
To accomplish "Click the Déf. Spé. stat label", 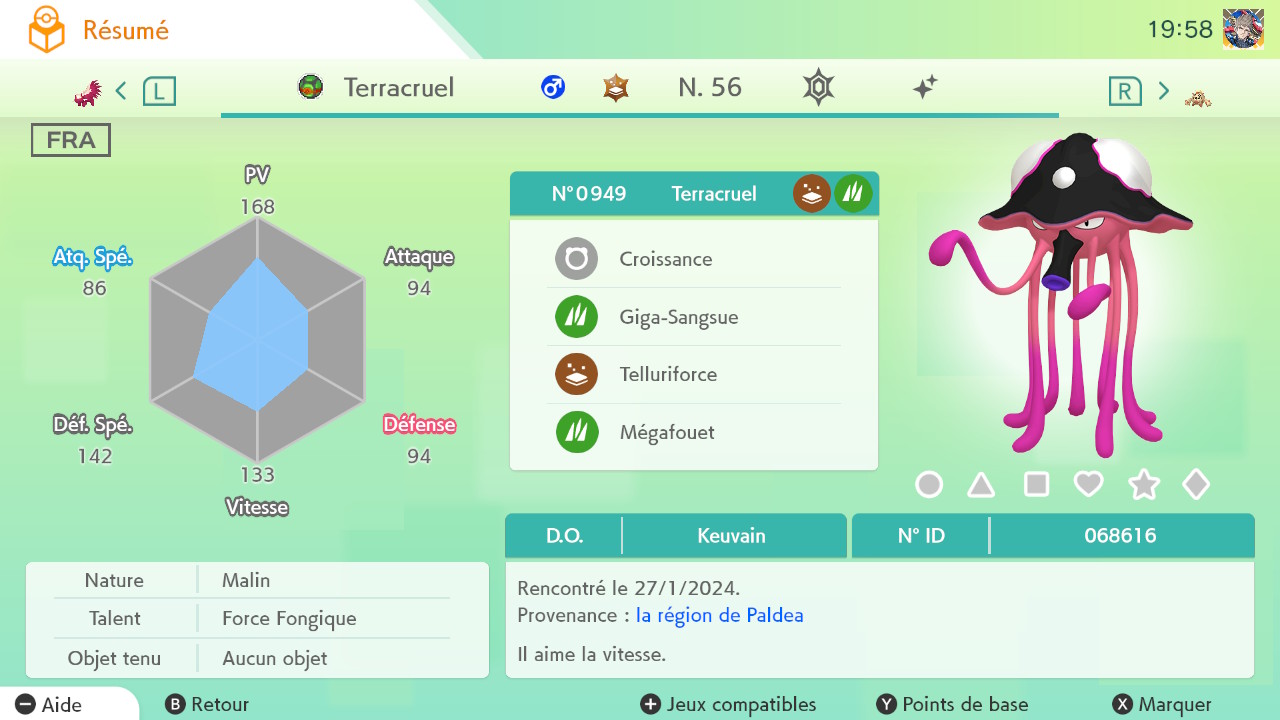I will pyautogui.click(x=93, y=425).
